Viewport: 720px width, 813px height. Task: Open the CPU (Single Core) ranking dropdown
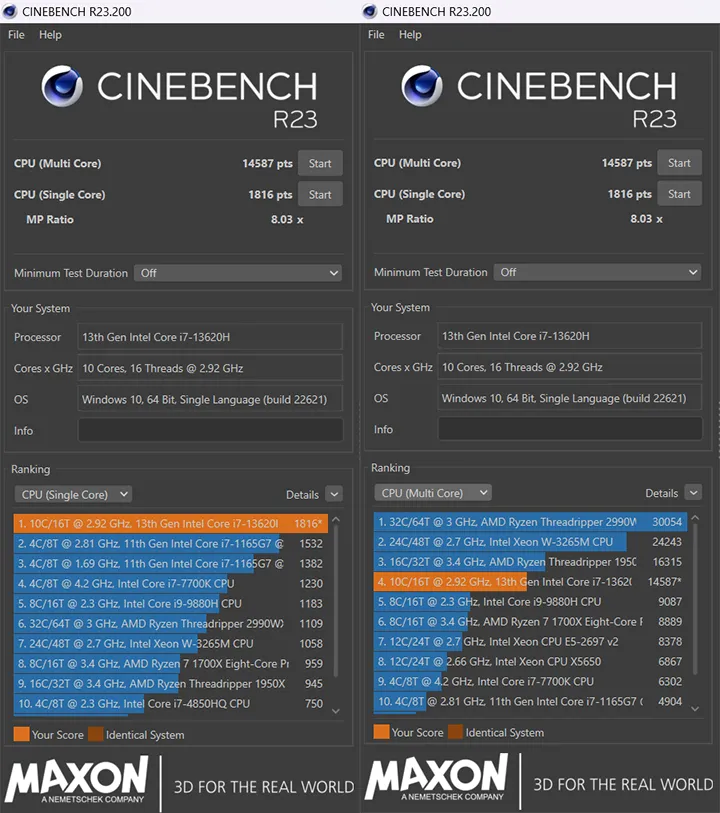point(73,494)
